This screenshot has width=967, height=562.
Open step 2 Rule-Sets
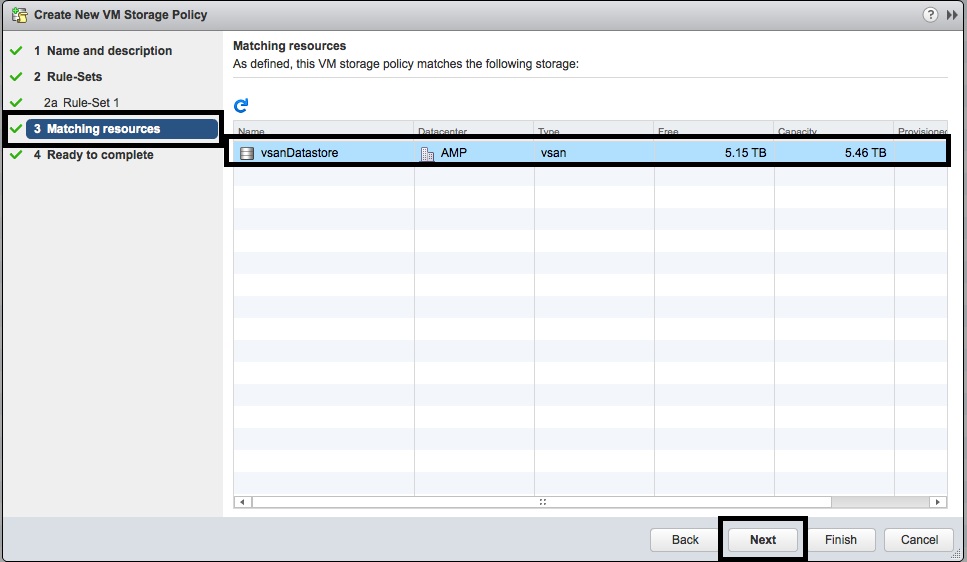point(74,77)
